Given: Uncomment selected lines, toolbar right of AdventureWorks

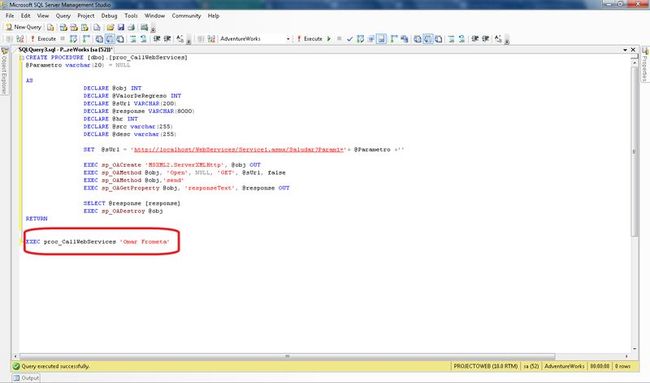Looking at the screenshot, I should [461, 39].
